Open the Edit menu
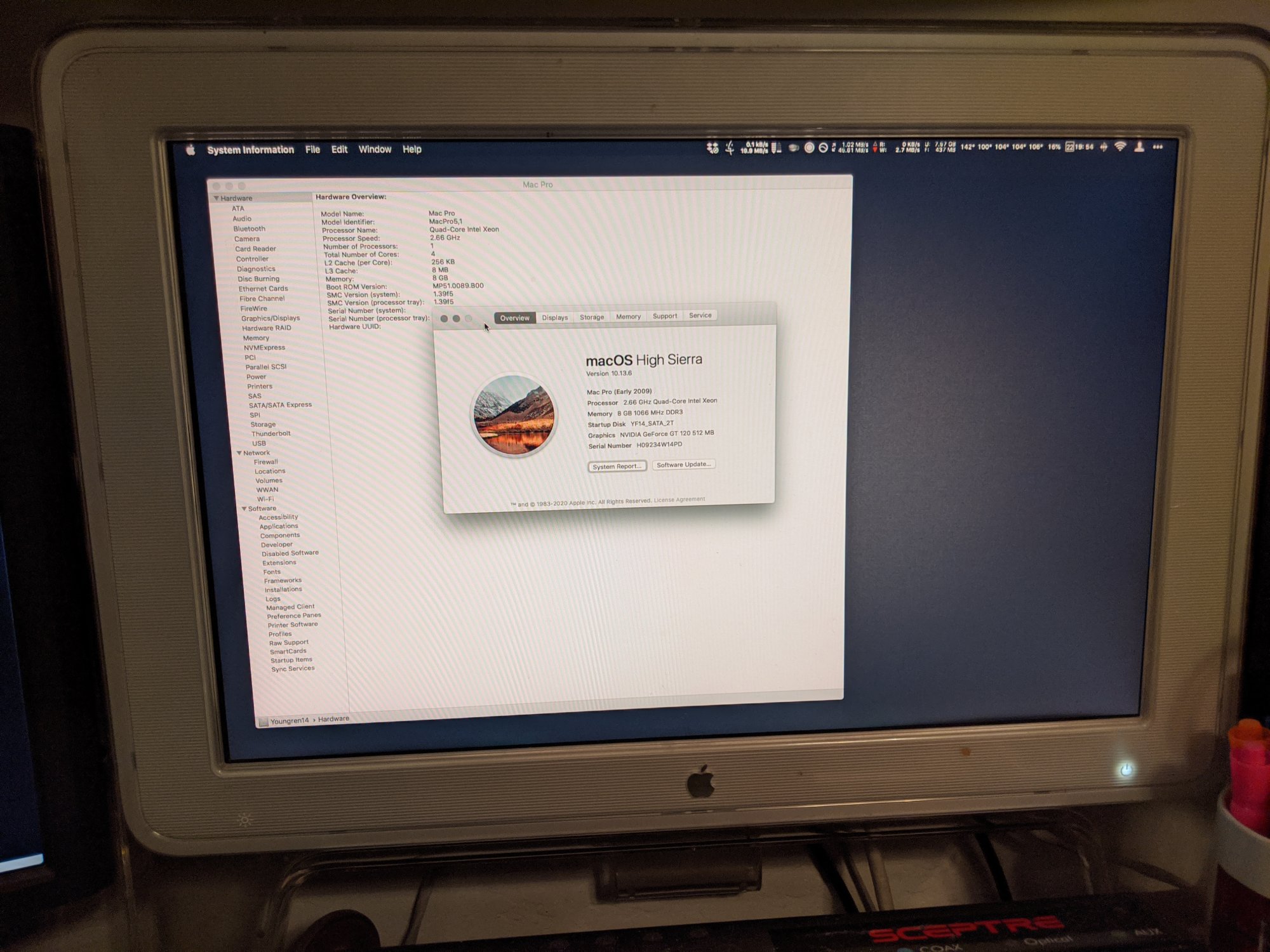The width and height of the screenshot is (1270, 952). (339, 149)
